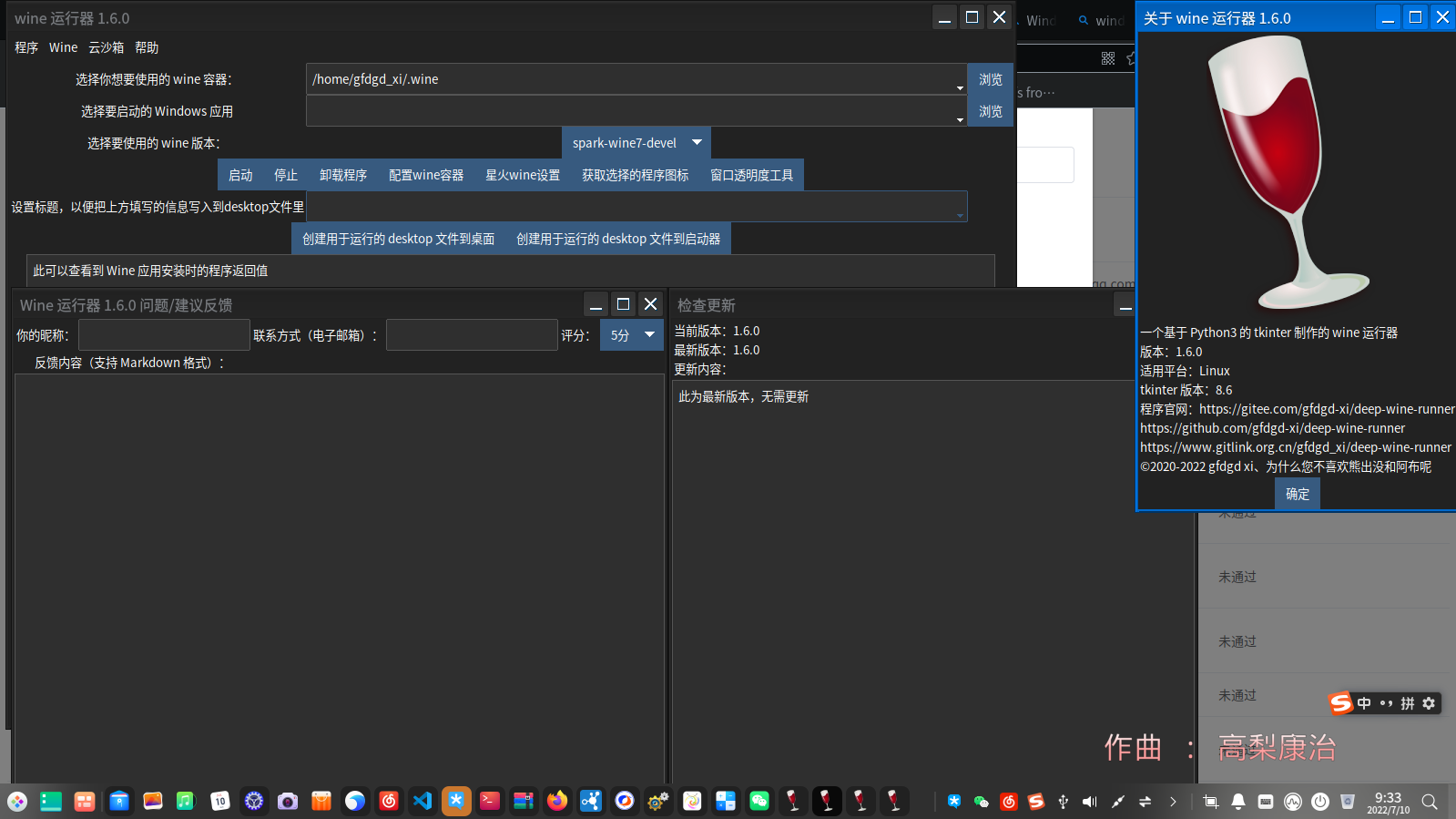
Task: Open the system monitor tray icon
Action: tap(1293, 802)
